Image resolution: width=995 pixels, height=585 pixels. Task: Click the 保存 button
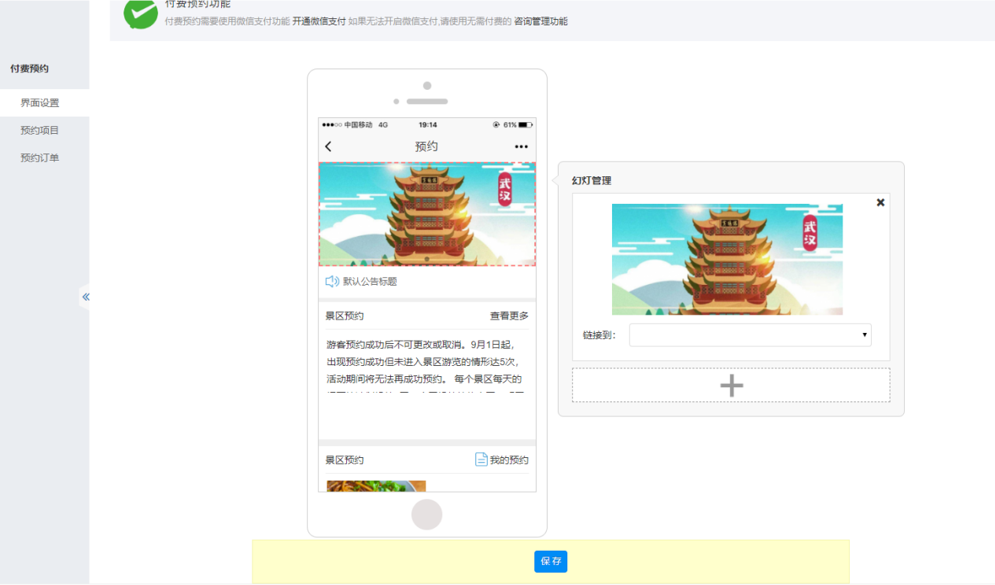click(550, 561)
